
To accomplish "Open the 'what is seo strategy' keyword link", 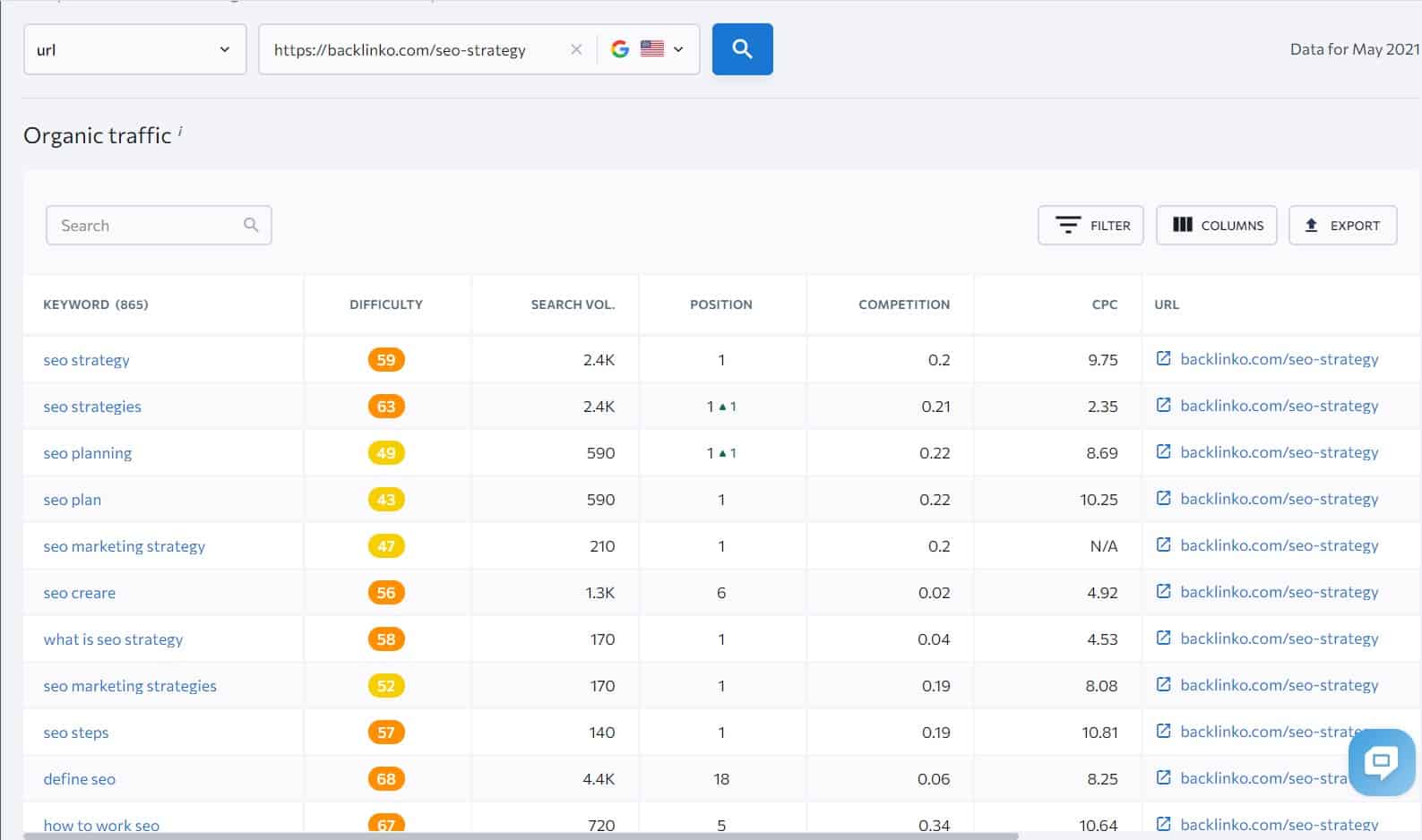I will coord(113,639).
